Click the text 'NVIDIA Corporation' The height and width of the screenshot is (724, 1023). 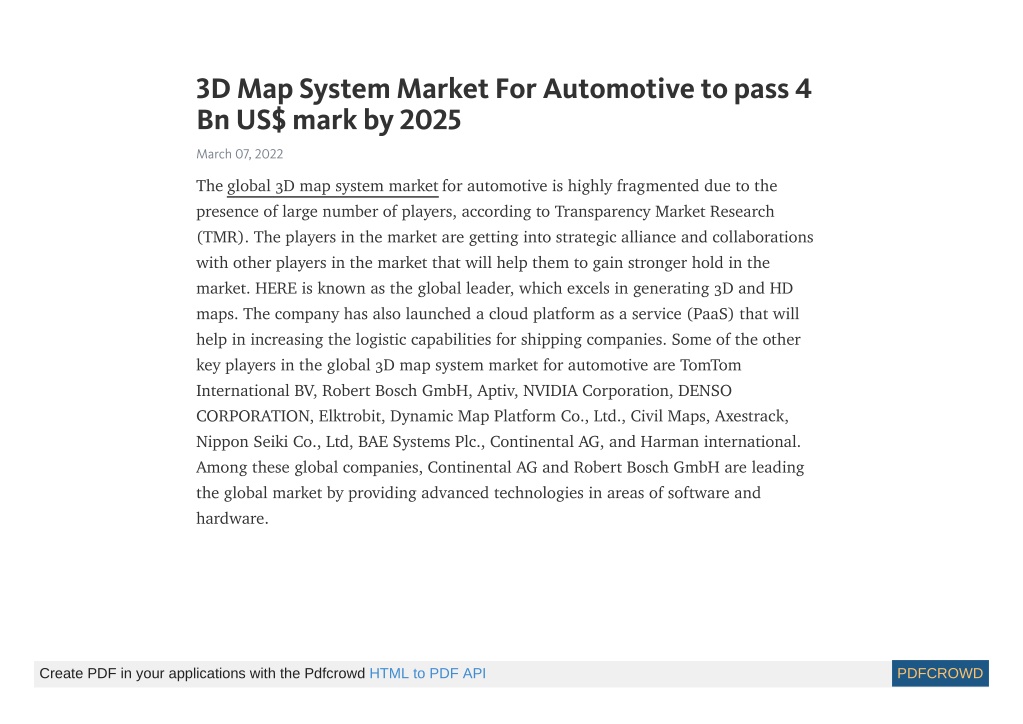pyautogui.click(x=596, y=391)
